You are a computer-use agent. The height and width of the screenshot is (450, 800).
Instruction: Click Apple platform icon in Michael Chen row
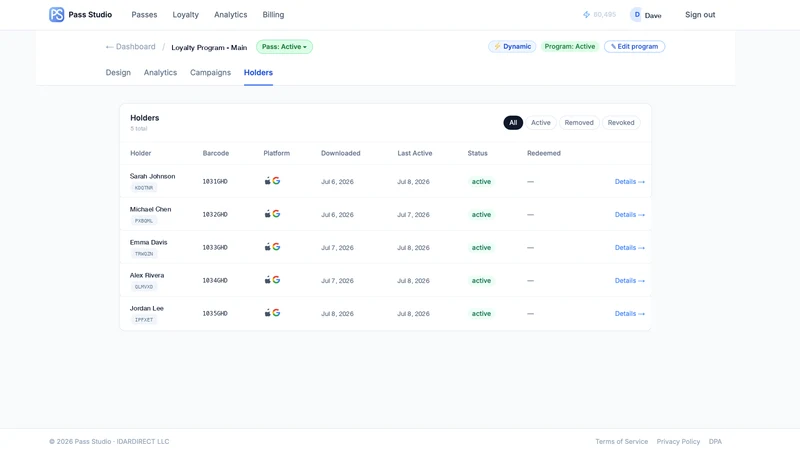[267, 214]
